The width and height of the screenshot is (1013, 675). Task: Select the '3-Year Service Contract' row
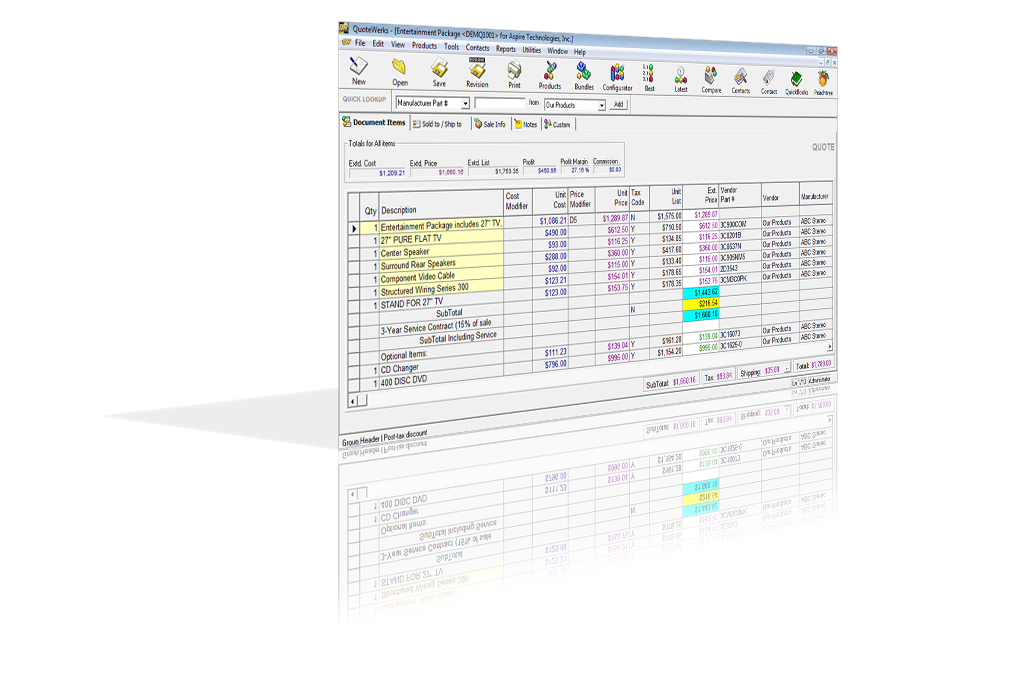point(441,325)
